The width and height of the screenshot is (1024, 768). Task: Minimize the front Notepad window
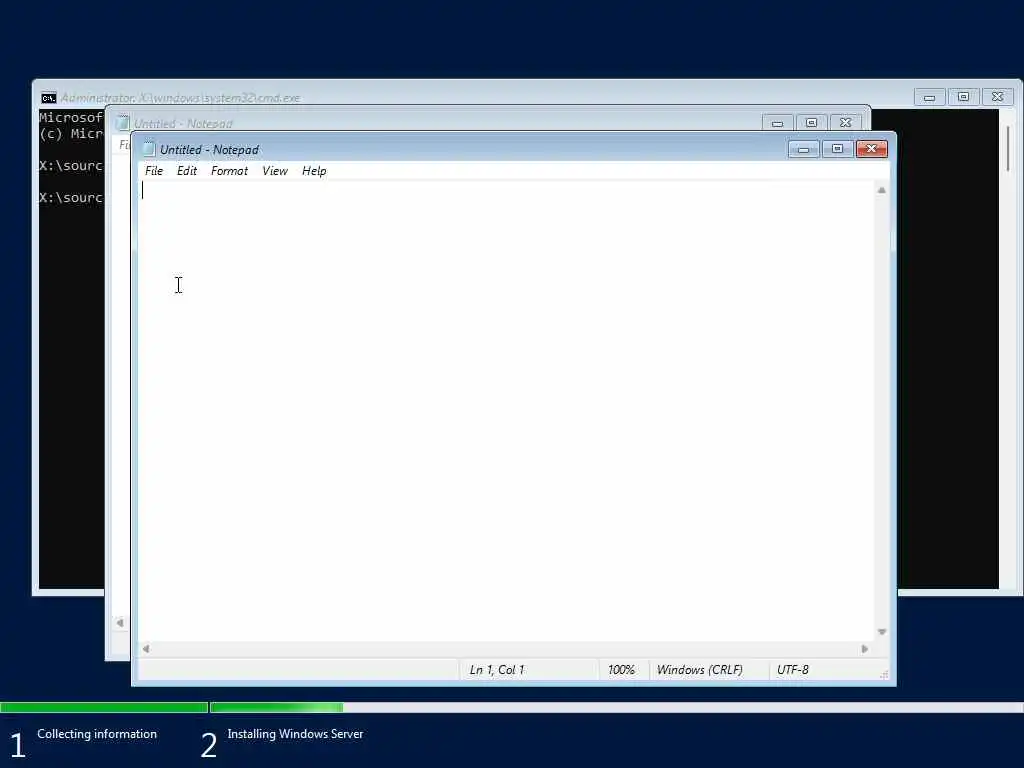tap(803, 149)
